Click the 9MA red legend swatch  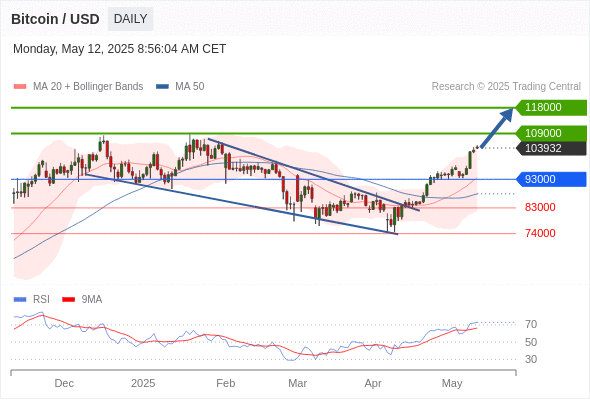click(x=68, y=300)
